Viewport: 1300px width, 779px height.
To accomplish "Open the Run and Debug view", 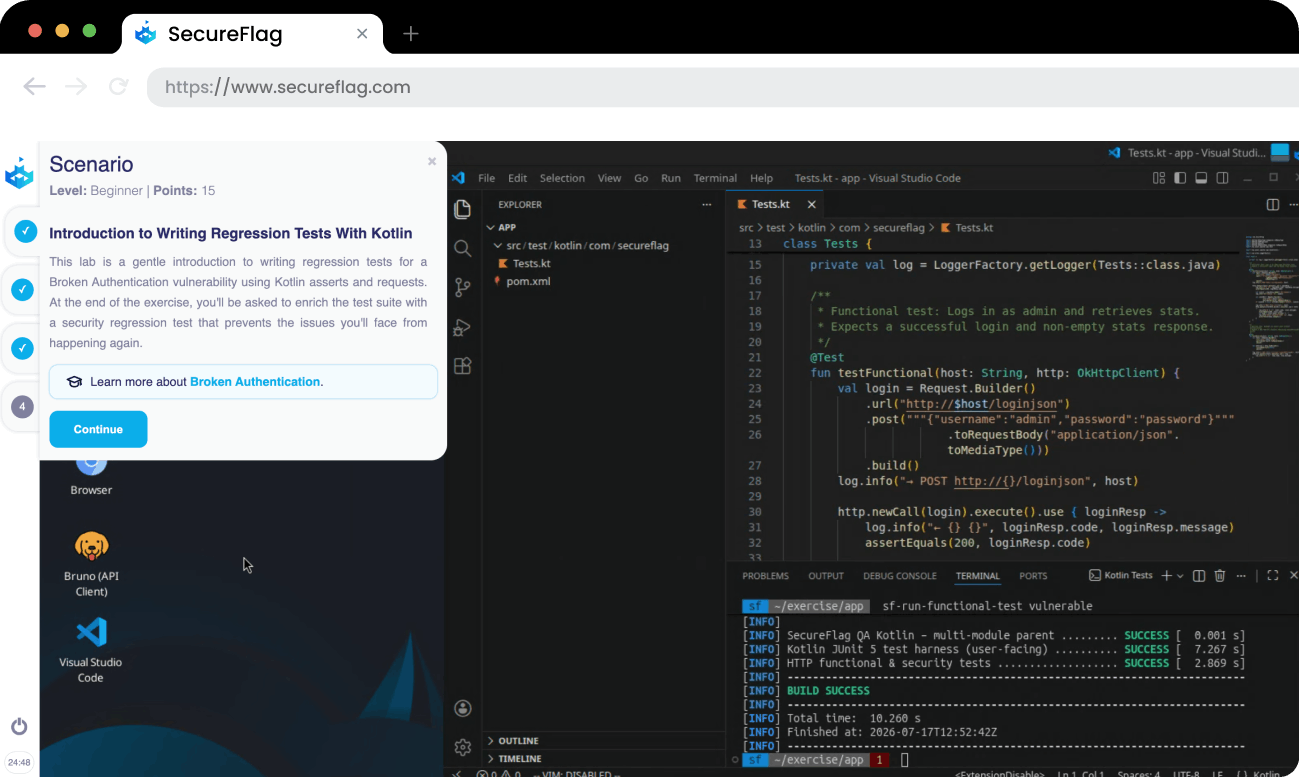I will [462, 327].
